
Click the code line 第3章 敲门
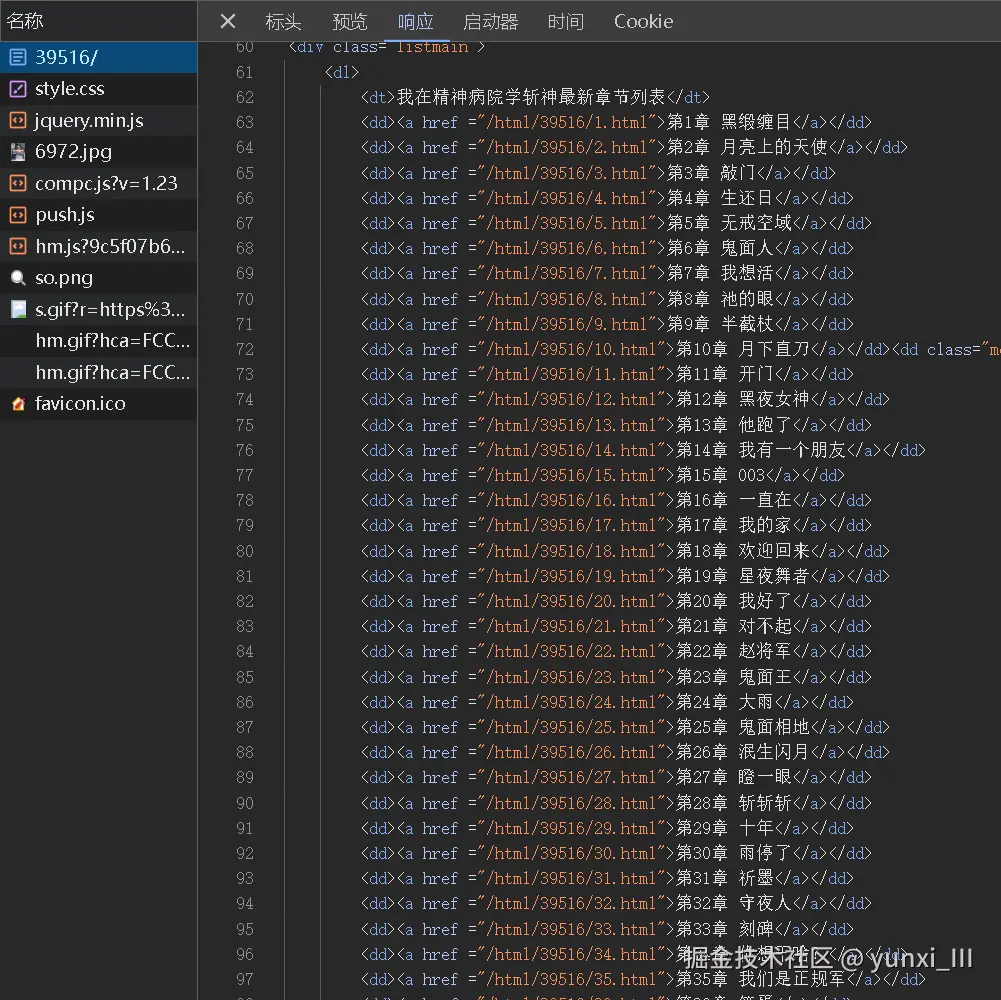point(598,173)
